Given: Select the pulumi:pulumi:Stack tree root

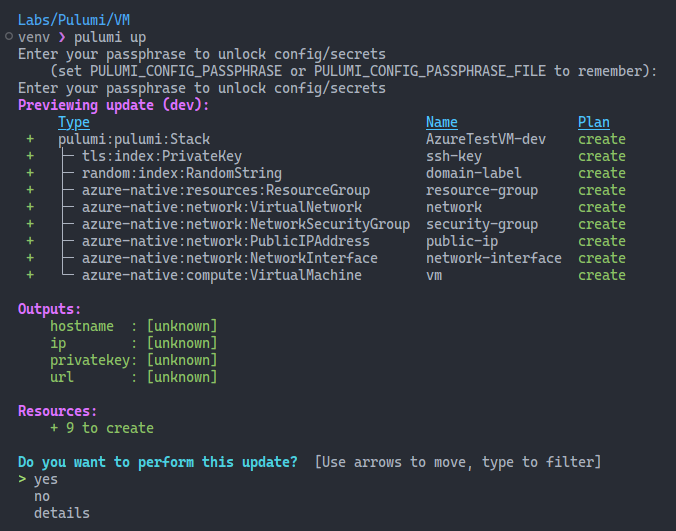Looking at the screenshot, I should (134, 139).
